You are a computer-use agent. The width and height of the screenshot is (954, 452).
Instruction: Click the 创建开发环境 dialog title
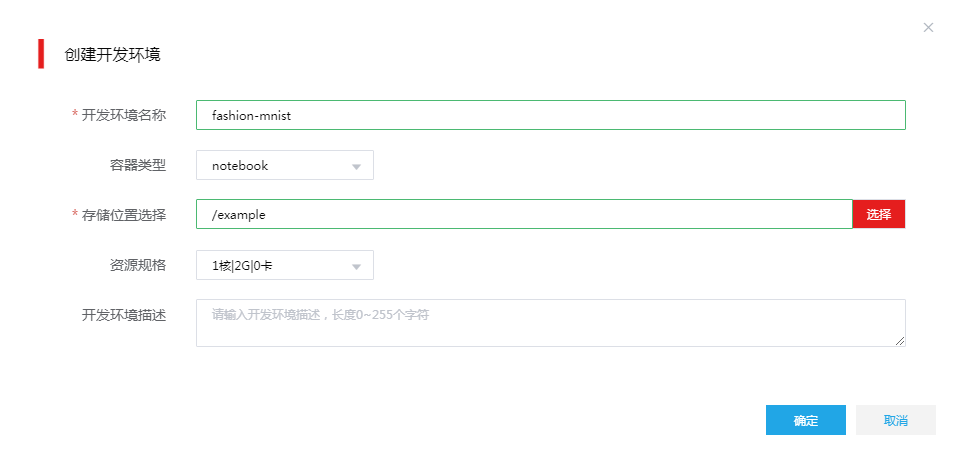point(113,54)
